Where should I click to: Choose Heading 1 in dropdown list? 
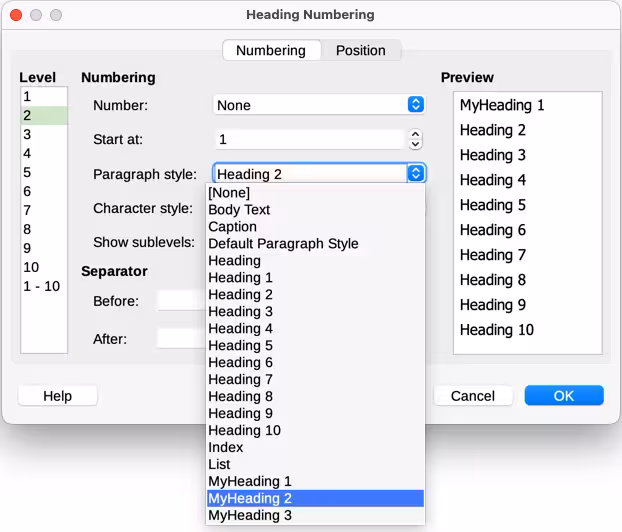[x=315, y=278]
